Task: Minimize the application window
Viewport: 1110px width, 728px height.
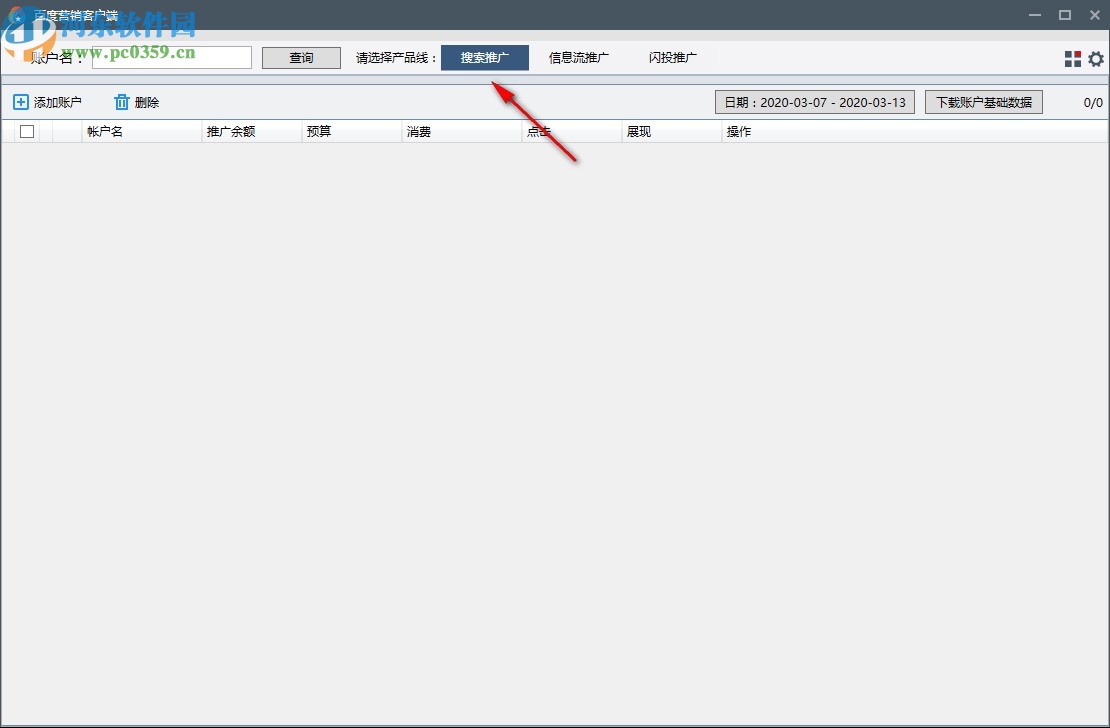Action: click(x=1034, y=15)
